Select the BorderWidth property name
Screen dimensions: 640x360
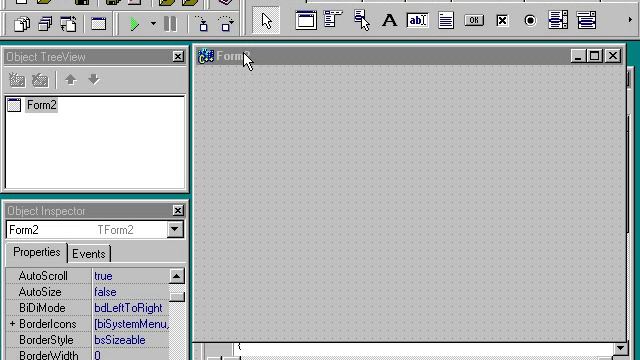coord(49,355)
